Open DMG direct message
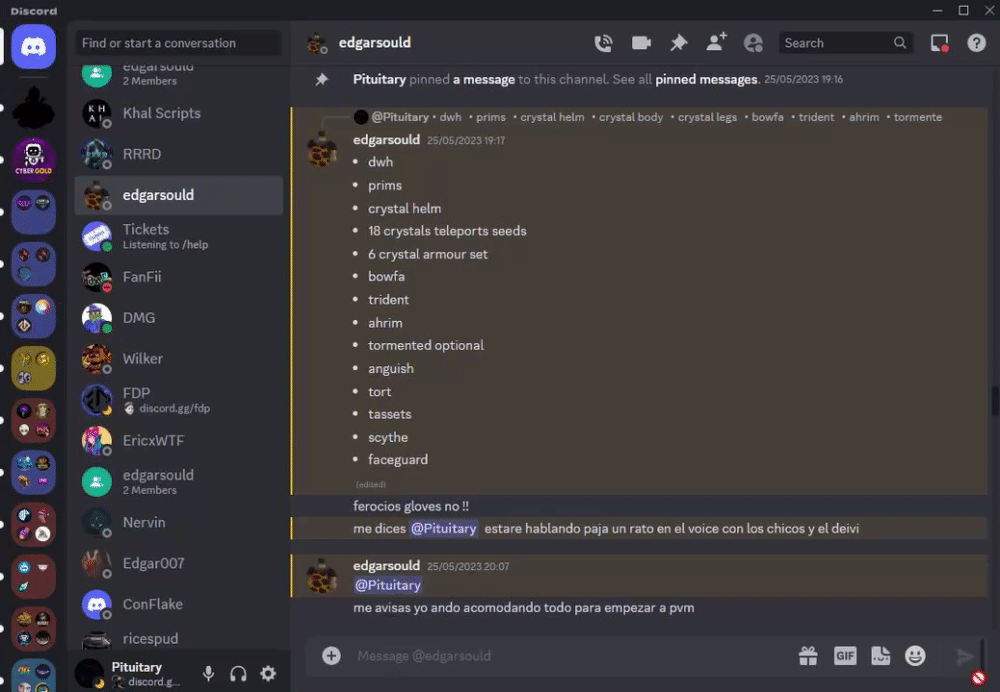This screenshot has width=1000, height=692. [x=179, y=318]
